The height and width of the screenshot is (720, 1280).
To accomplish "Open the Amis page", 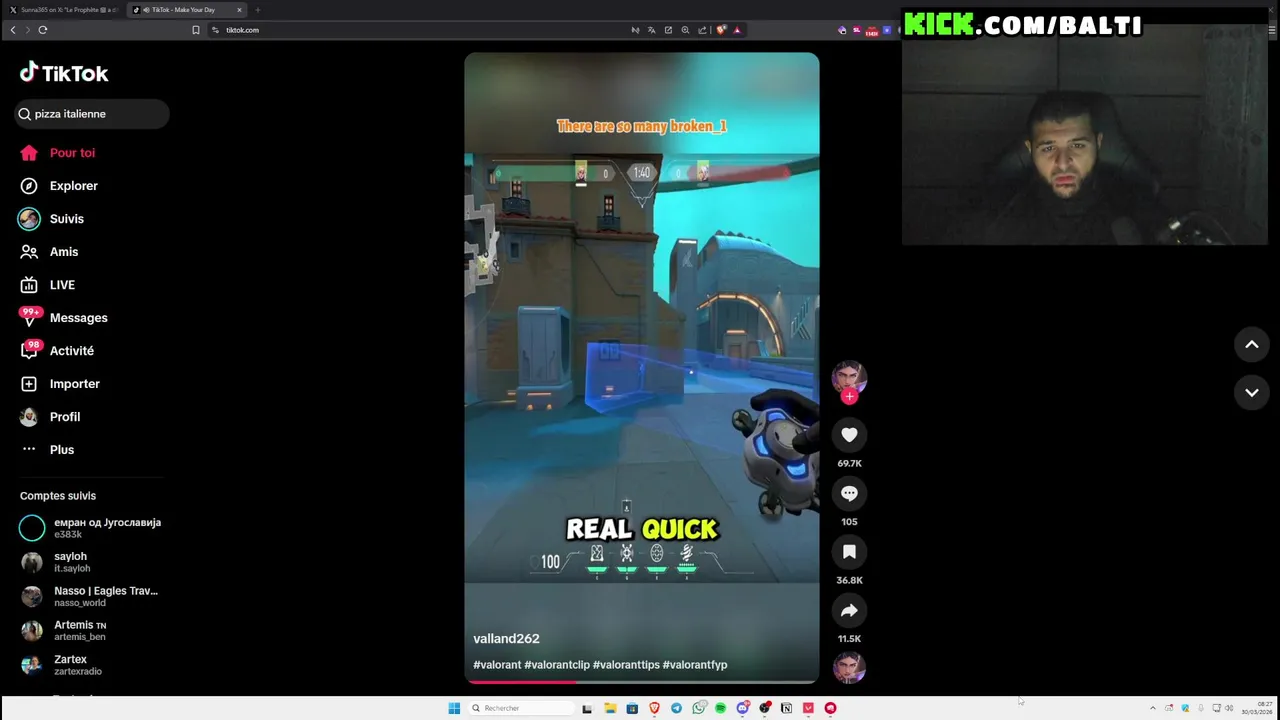I will coord(50,252).
